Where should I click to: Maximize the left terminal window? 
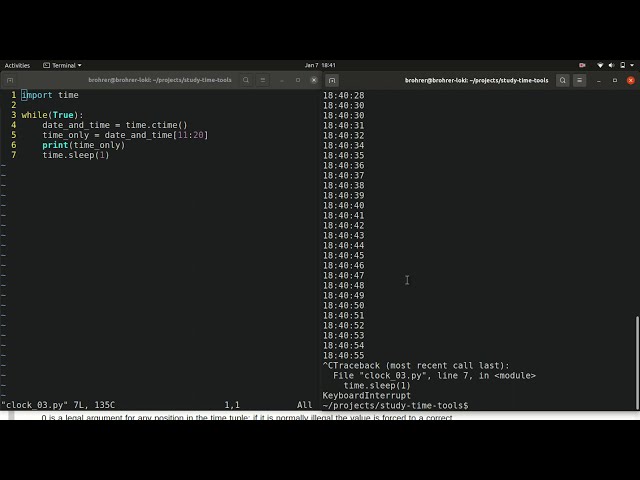pos(298,80)
